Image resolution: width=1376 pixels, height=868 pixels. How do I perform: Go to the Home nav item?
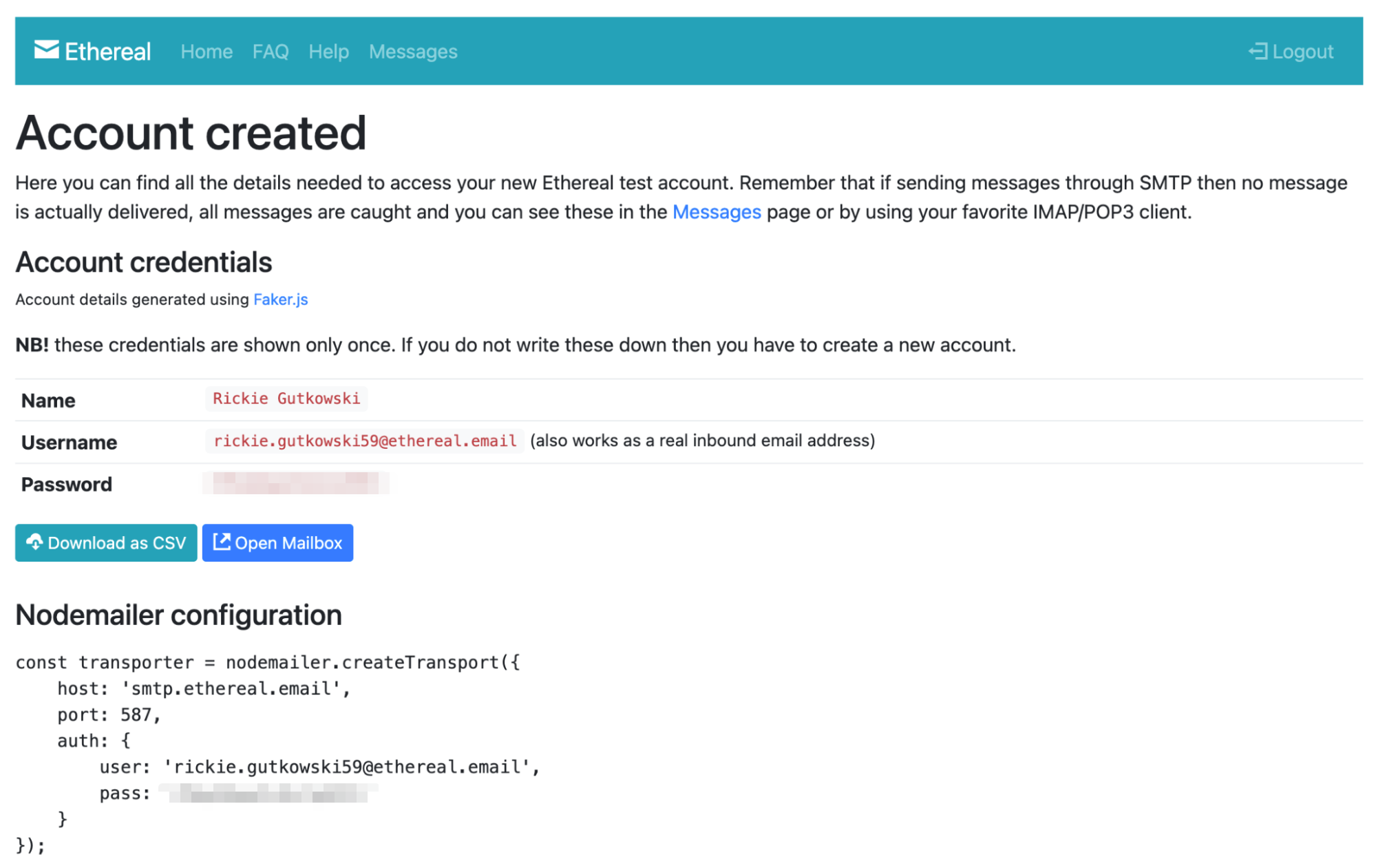click(x=207, y=52)
